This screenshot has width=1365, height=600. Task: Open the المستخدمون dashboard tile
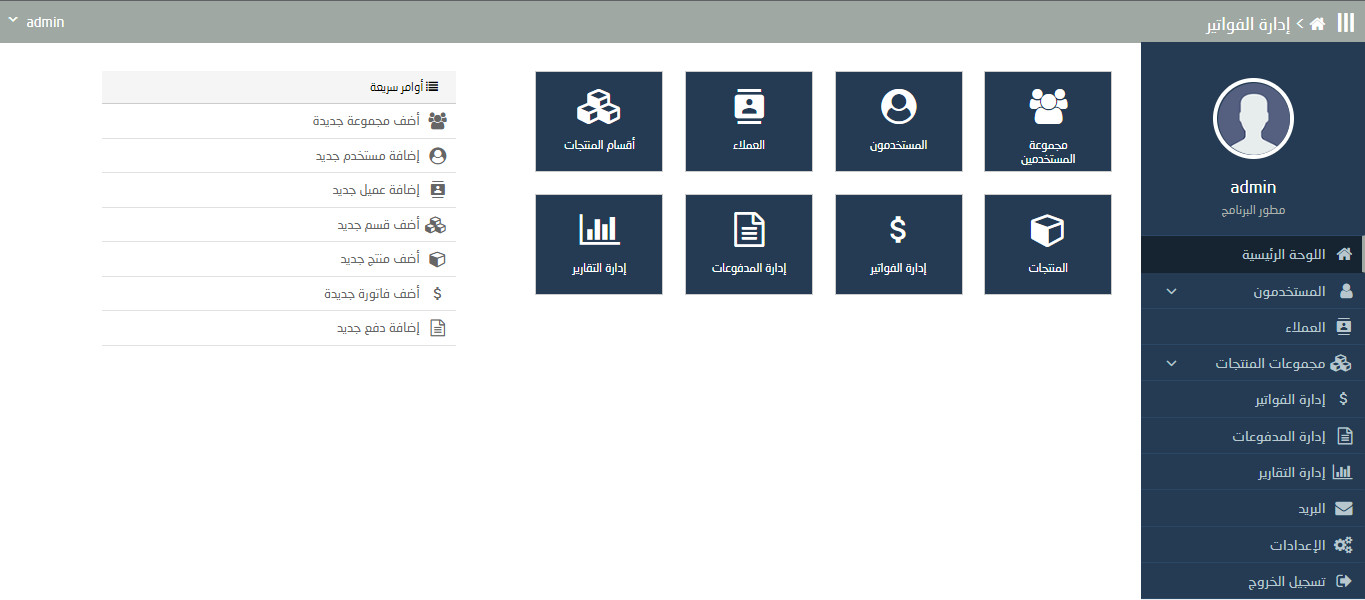coord(898,121)
